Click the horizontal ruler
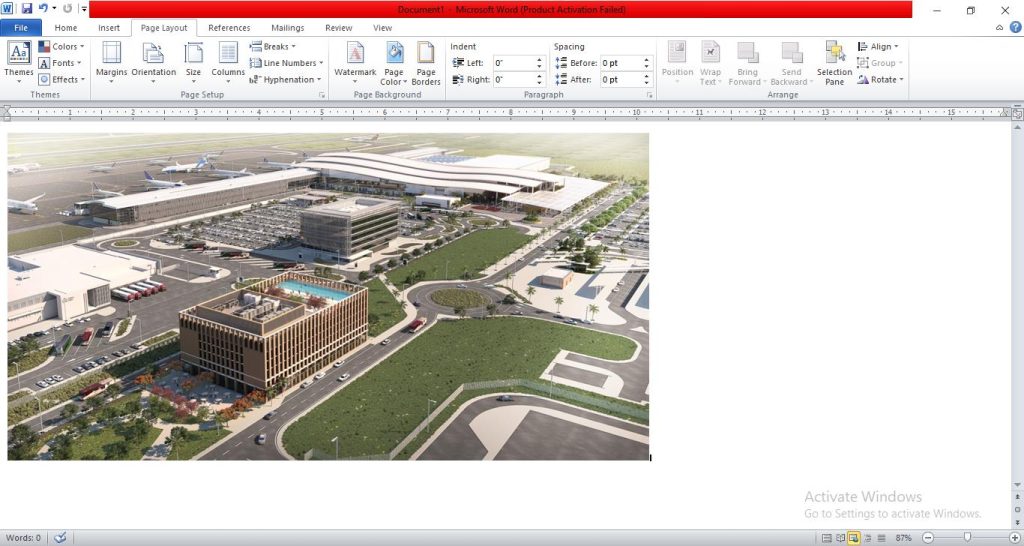 (506, 113)
